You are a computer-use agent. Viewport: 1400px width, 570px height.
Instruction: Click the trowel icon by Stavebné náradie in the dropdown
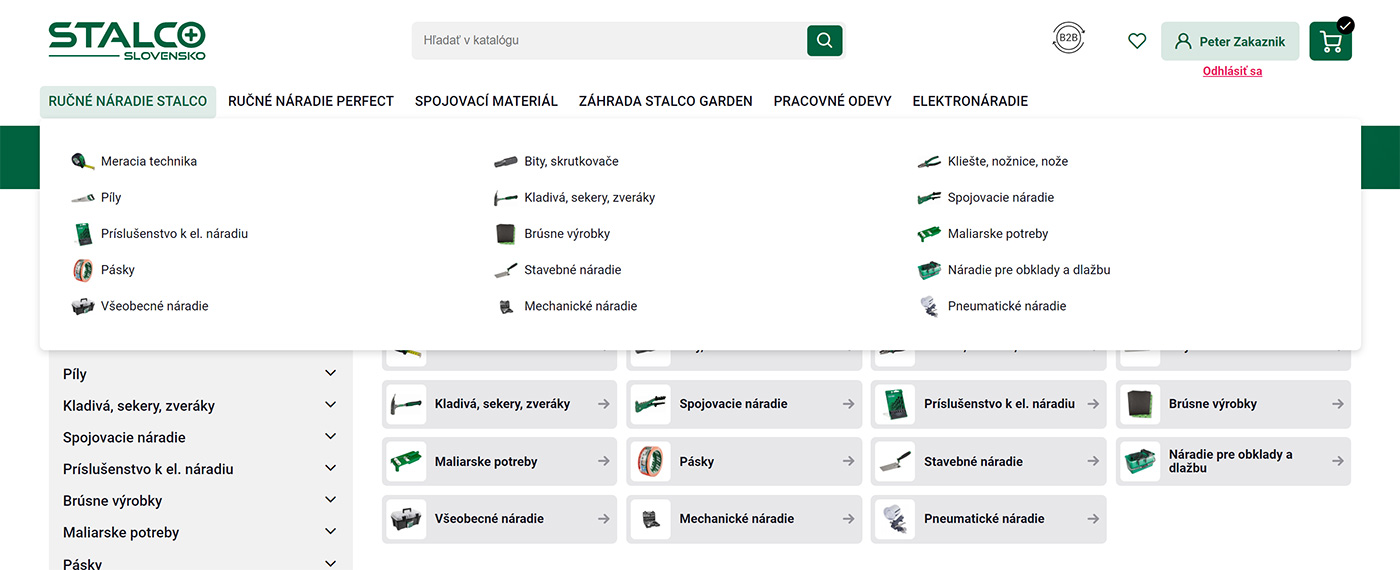pyautogui.click(x=506, y=270)
